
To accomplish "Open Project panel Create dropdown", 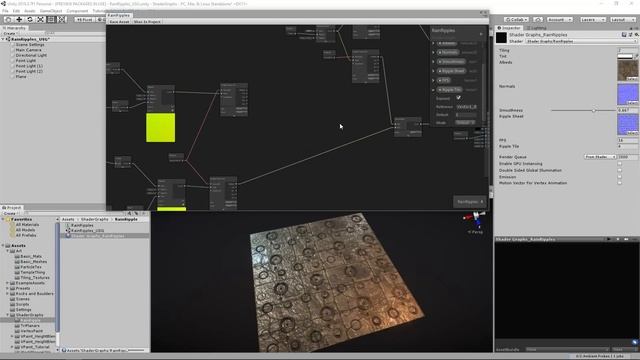I will [10, 213].
